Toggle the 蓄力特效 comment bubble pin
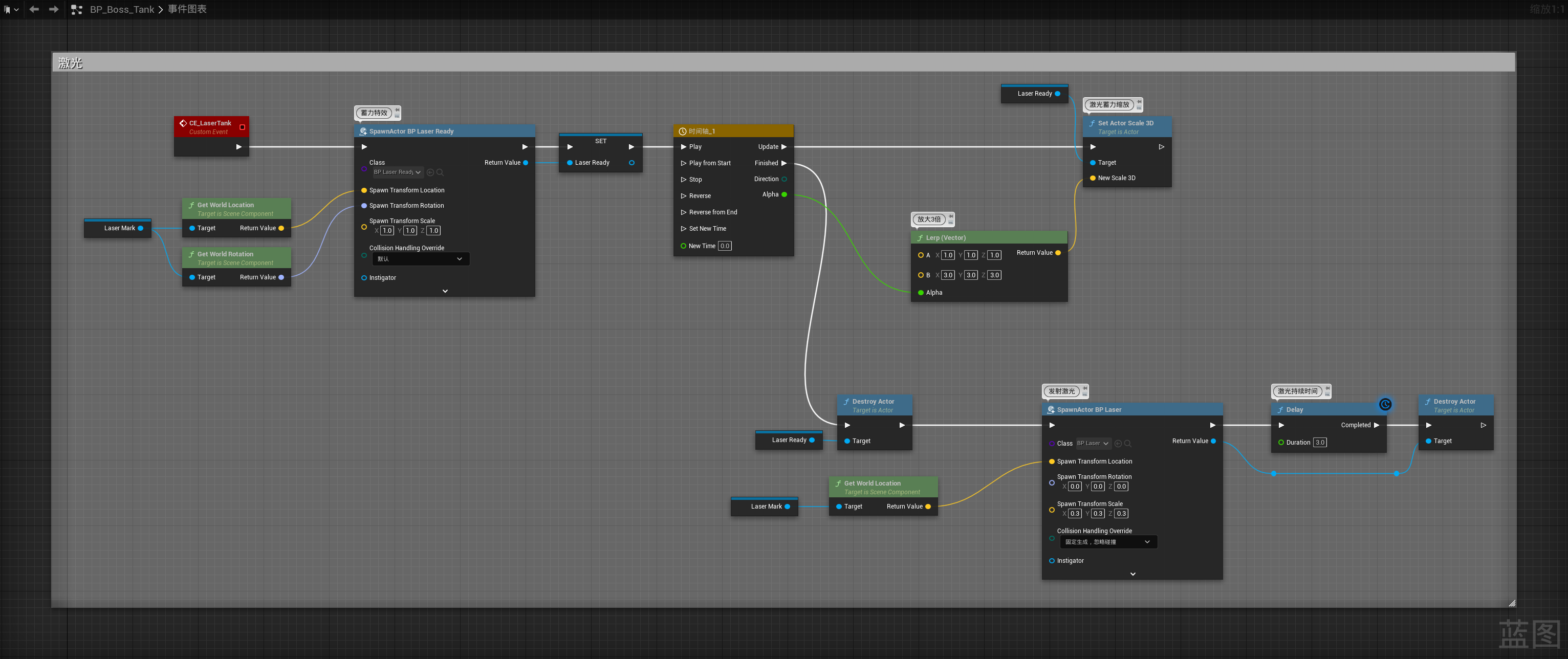1568x659 pixels. tap(398, 110)
